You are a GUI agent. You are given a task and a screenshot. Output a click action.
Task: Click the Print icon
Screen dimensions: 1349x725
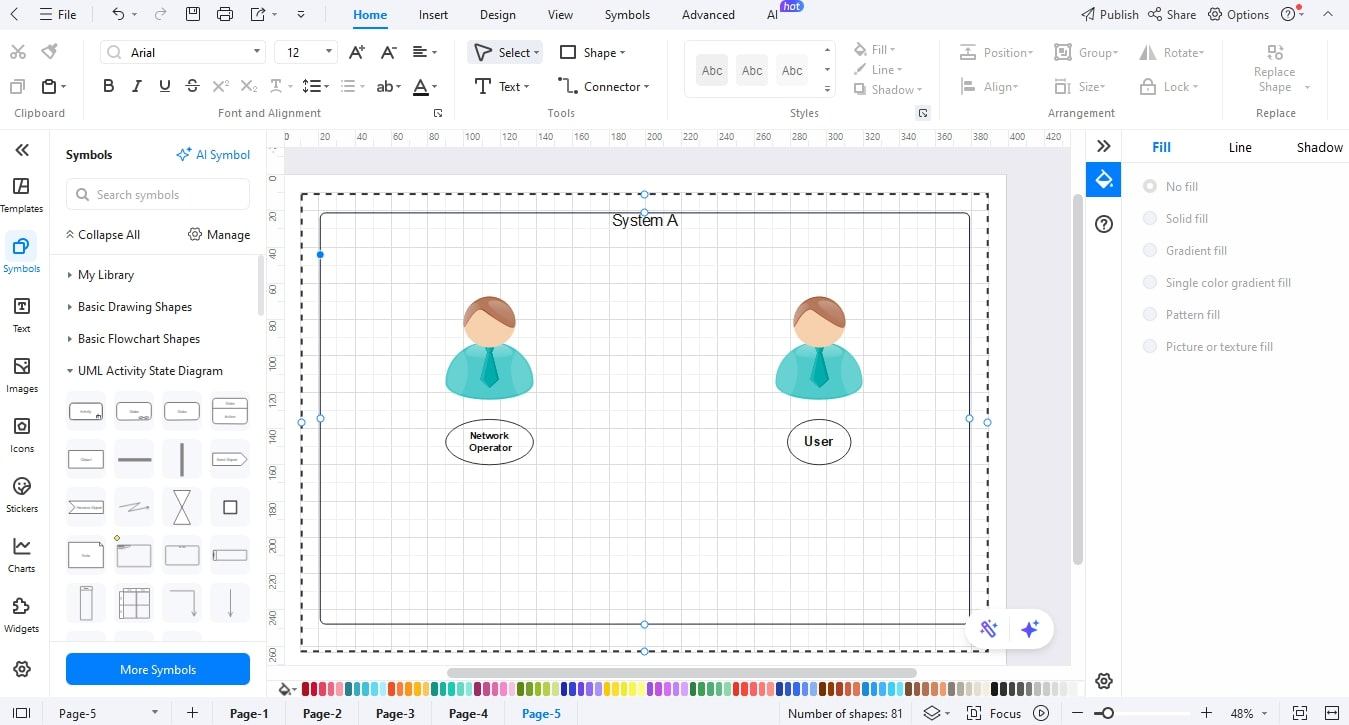[x=225, y=14]
